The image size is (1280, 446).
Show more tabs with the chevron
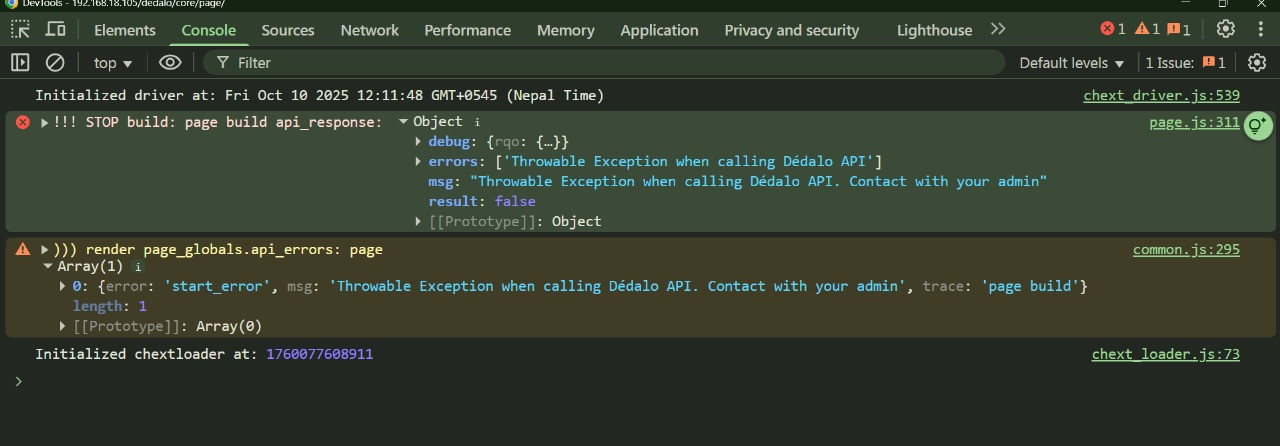(x=997, y=30)
